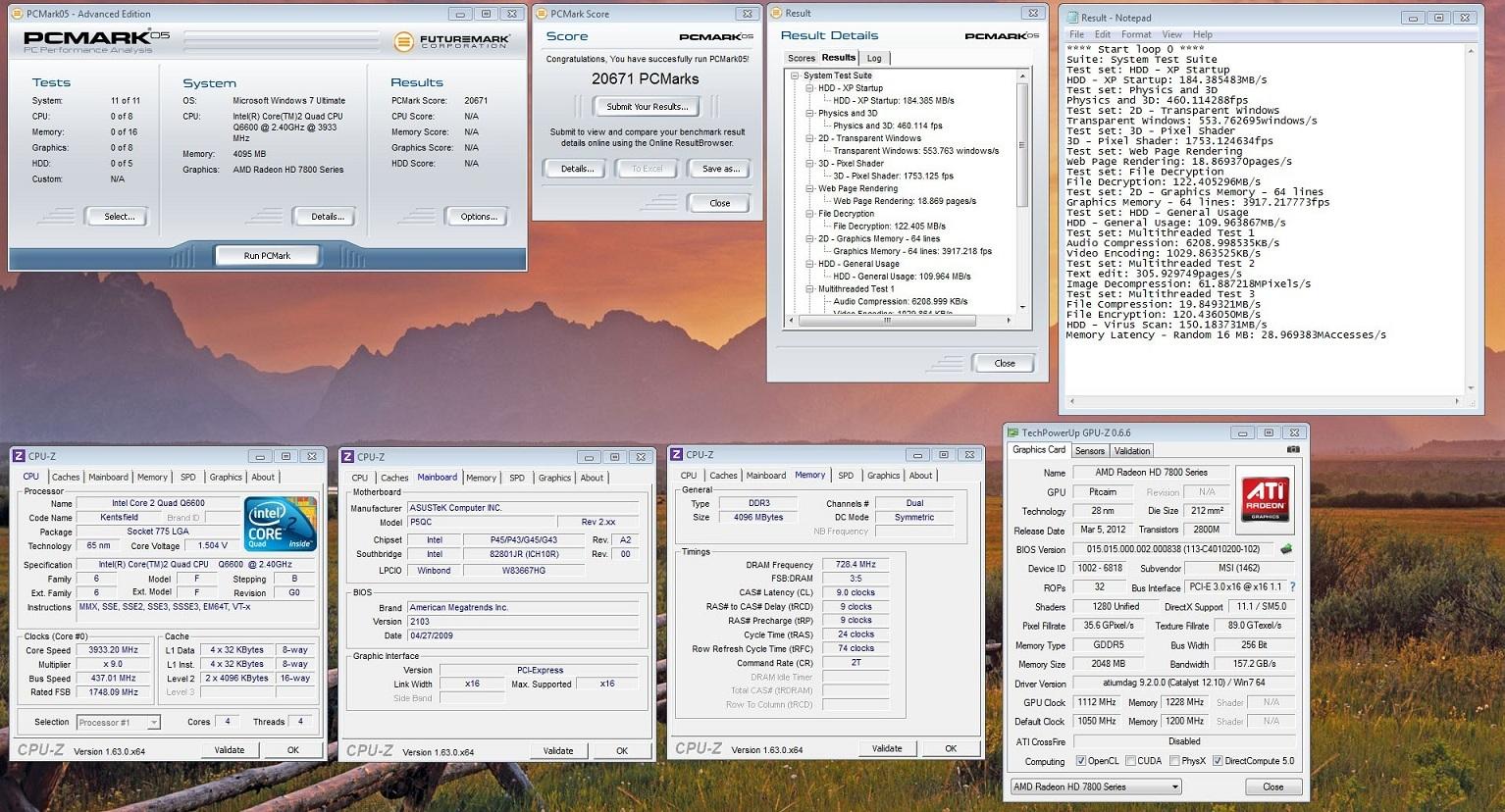This screenshot has width=1505, height=812.
Task: Switch to the Log tab in Result Details
Action: pyautogui.click(x=873, y=58)
